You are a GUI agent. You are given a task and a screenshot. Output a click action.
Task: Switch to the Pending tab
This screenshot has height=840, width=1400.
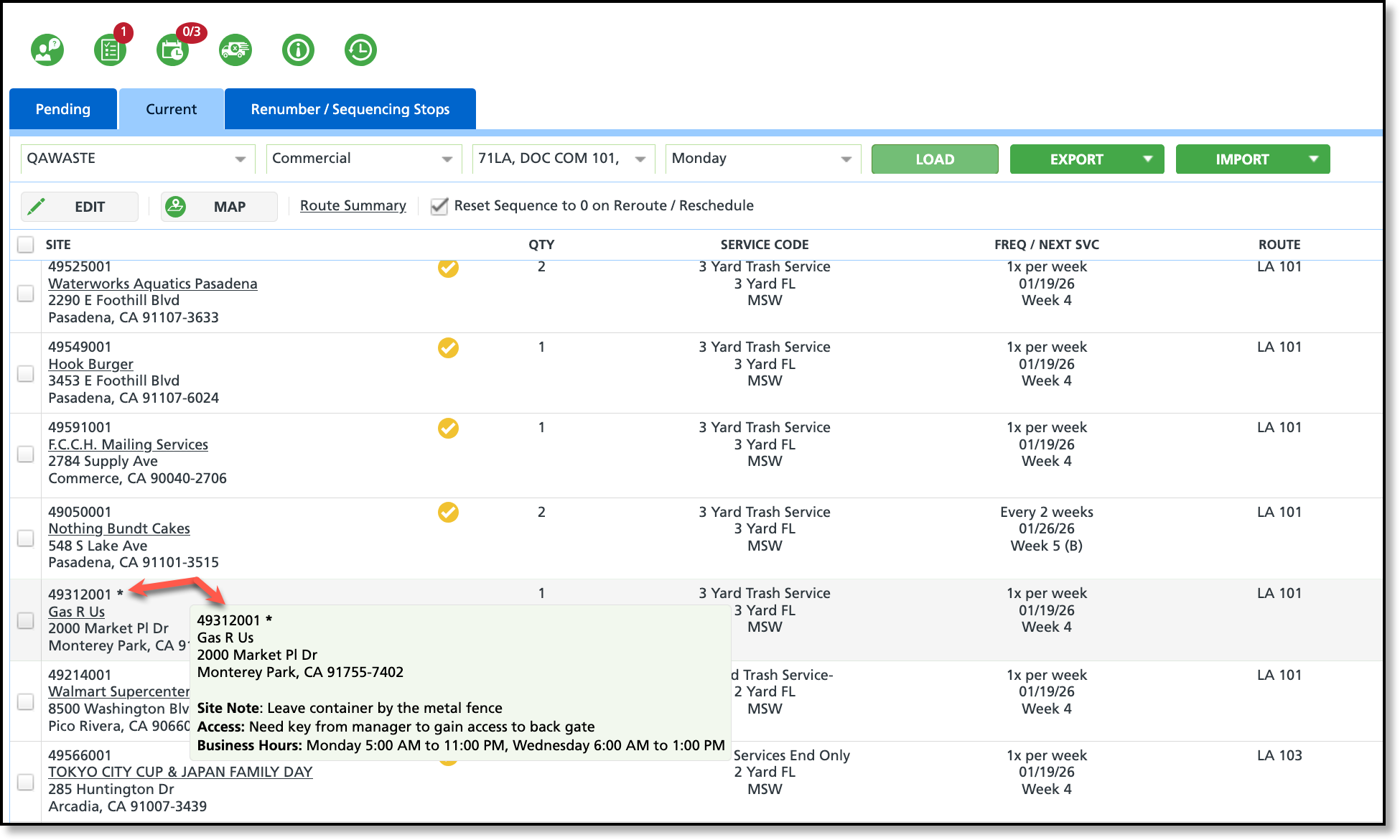point(63,109)
